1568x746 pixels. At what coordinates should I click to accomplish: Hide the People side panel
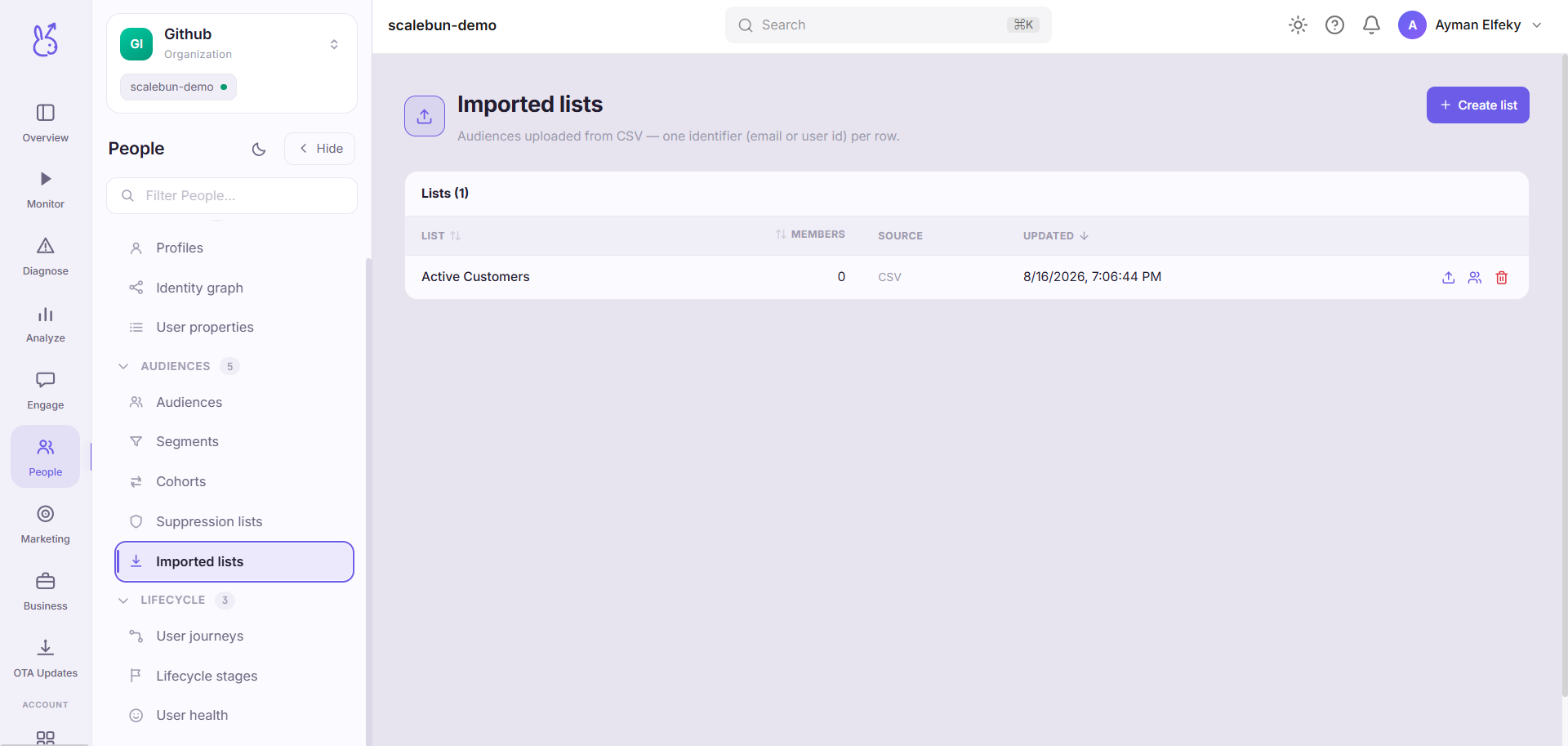(319, 149)
